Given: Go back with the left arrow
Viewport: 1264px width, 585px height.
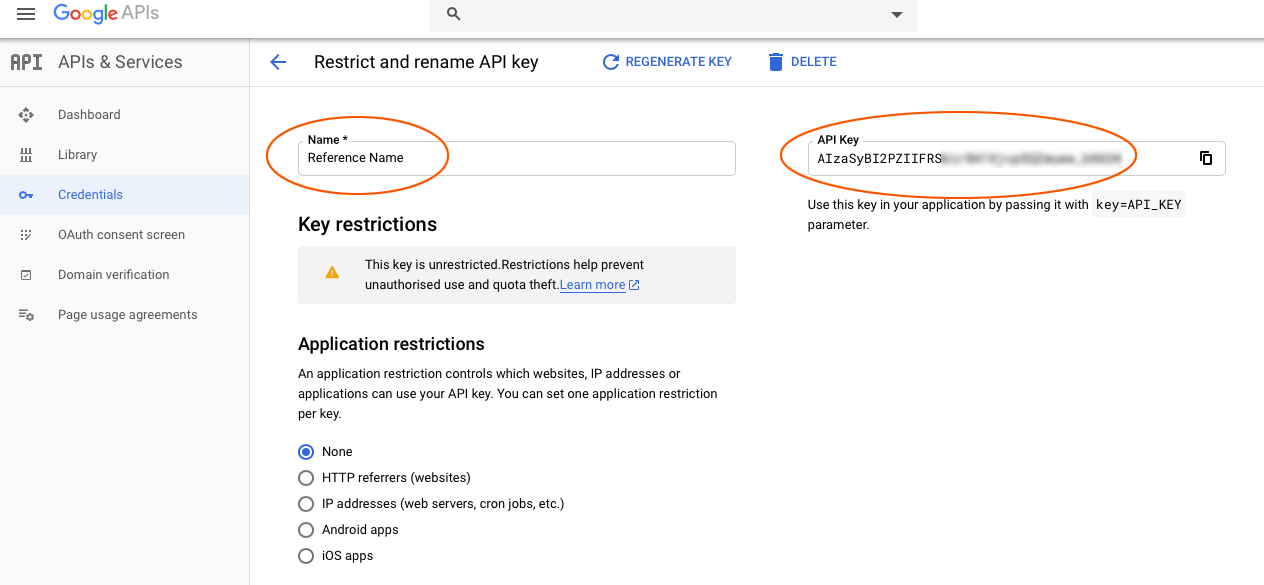Looking at the screenshot, I should point(278,62).
